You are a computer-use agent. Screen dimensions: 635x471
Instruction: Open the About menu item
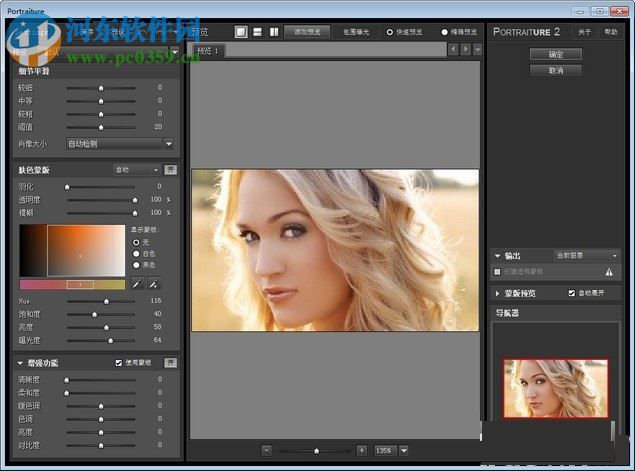(x=584, y=32)
